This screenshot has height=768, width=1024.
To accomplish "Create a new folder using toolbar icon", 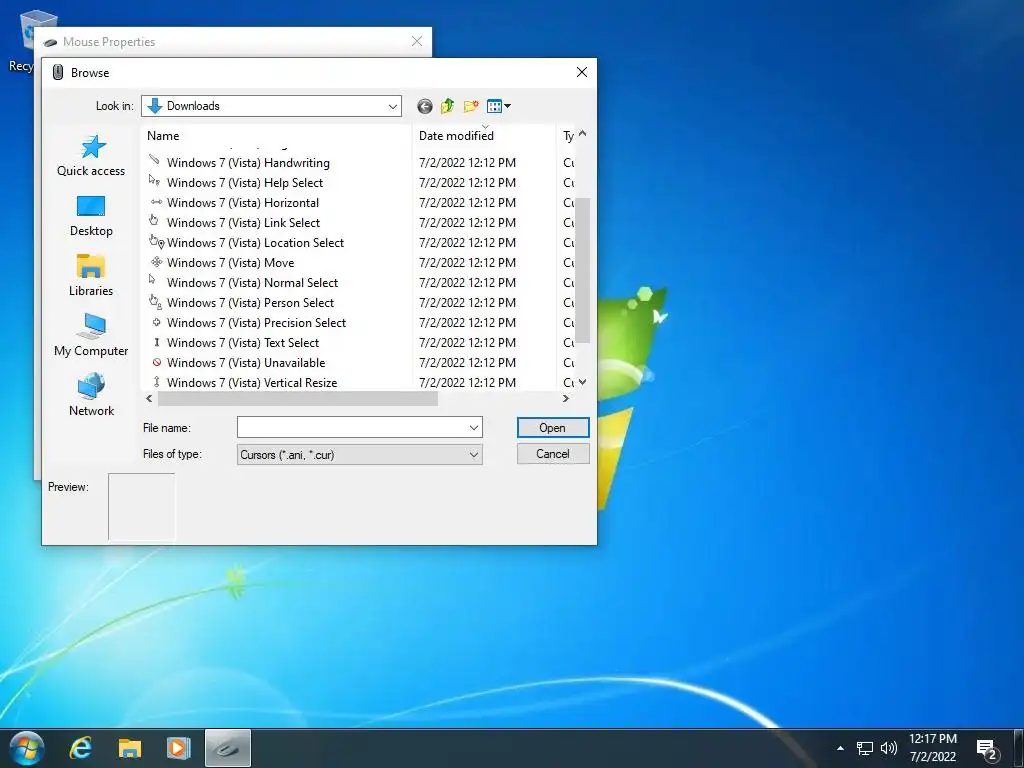I will (471, 106).
